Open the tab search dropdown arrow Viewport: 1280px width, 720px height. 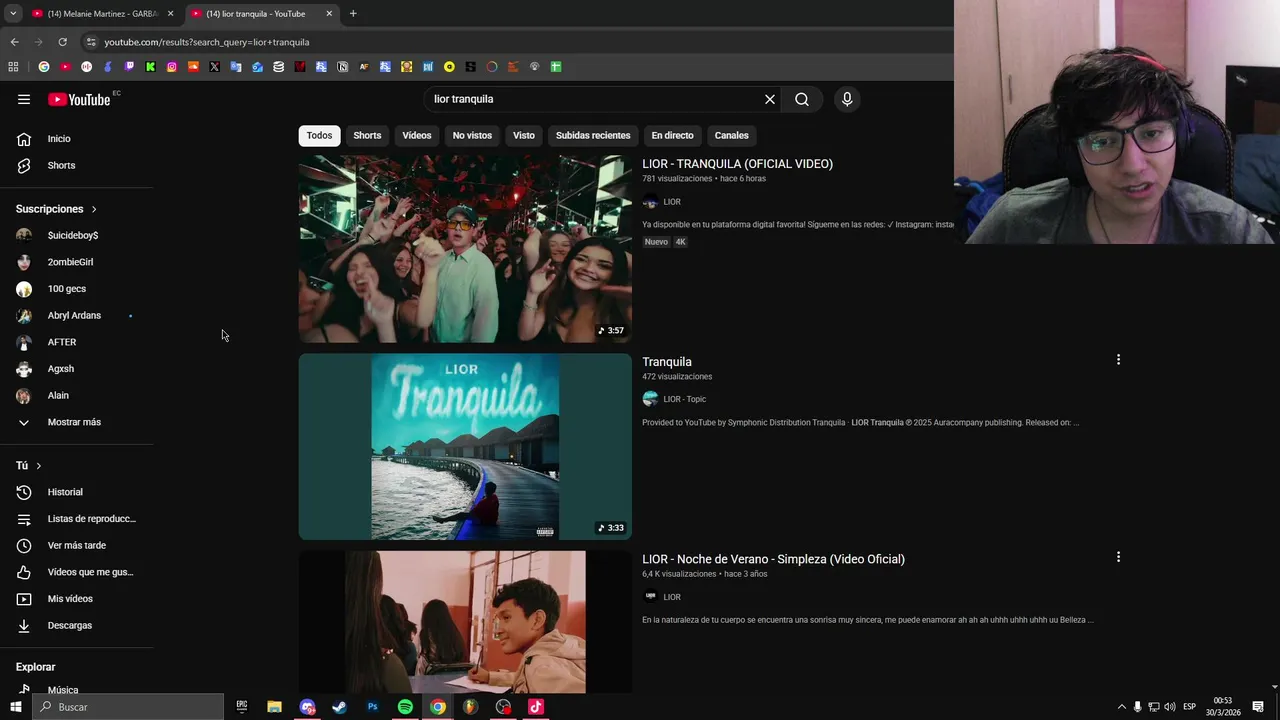[13, 14]
